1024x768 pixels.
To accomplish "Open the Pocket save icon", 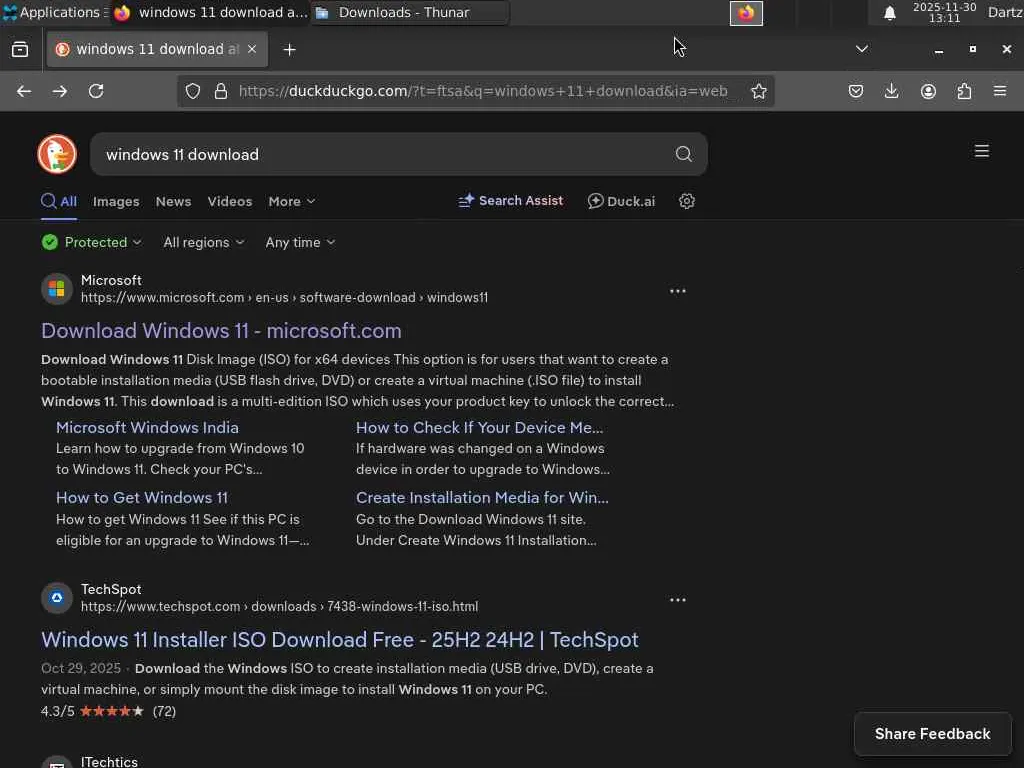I will tap(856, 91).
